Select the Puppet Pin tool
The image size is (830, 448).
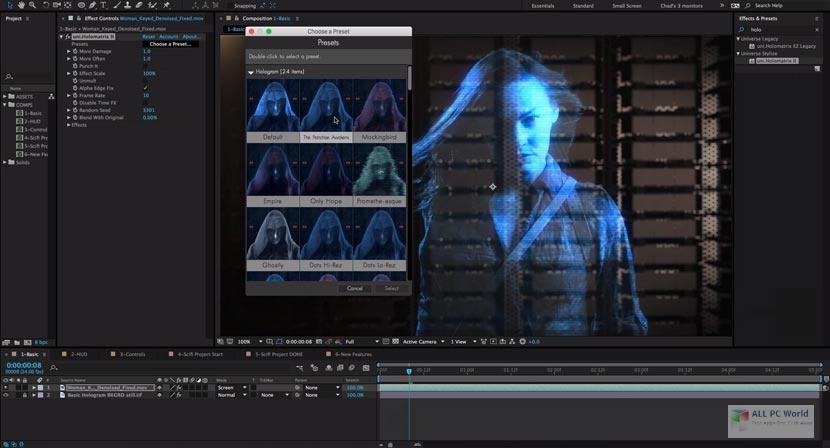pyautogui.click(x=167, y=5)
